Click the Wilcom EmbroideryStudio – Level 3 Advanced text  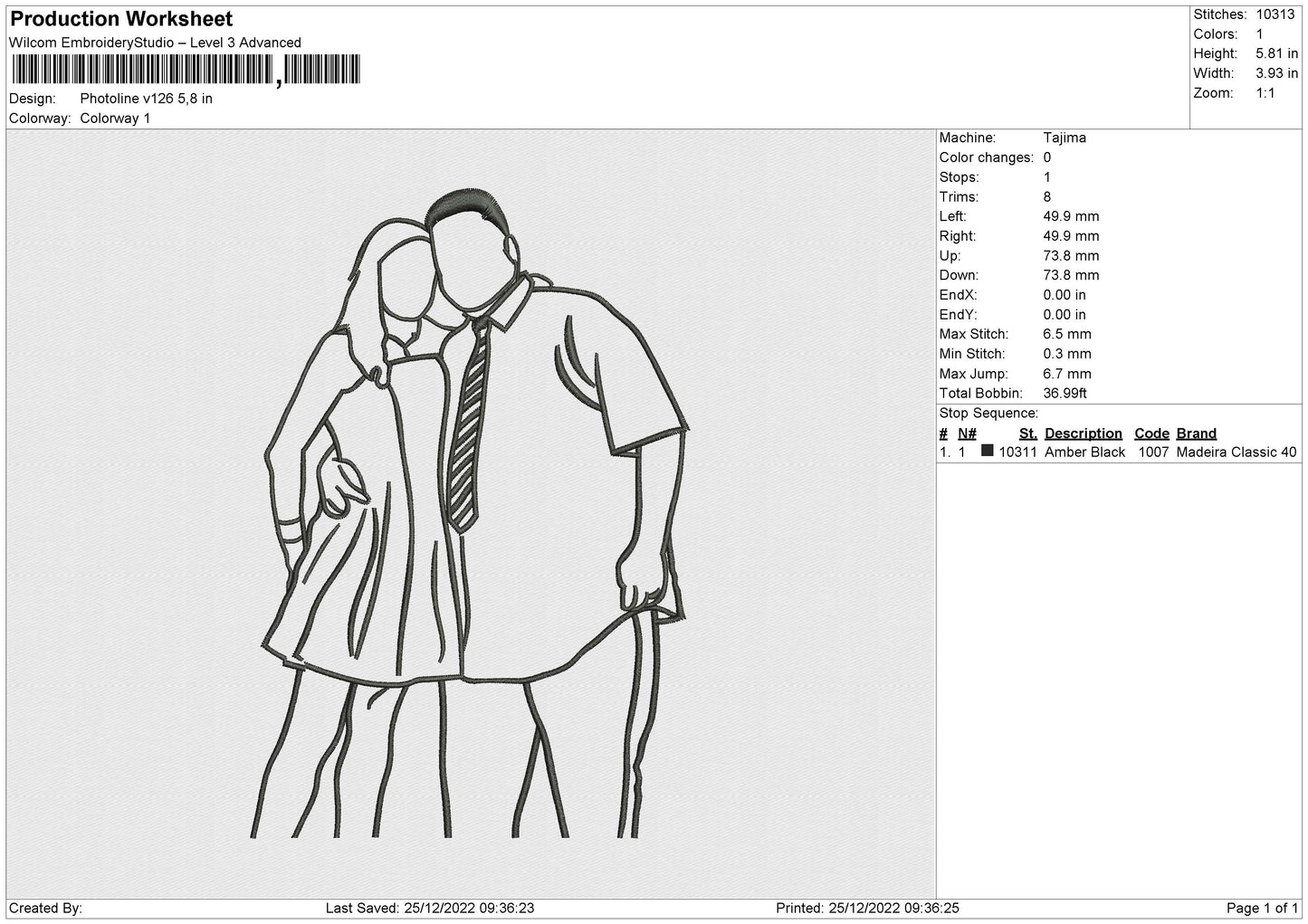coord(155,43)
